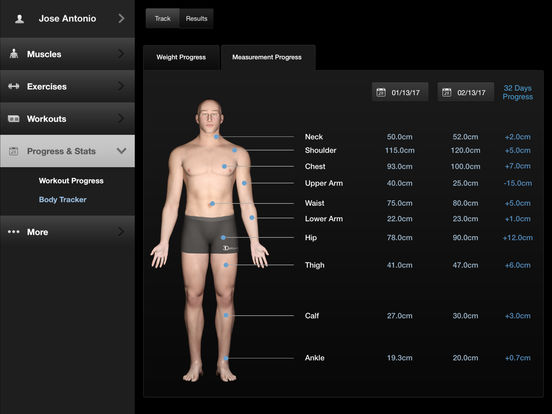
Task: Click the Exercises dumbbell icon
Action: click(14, 86)
